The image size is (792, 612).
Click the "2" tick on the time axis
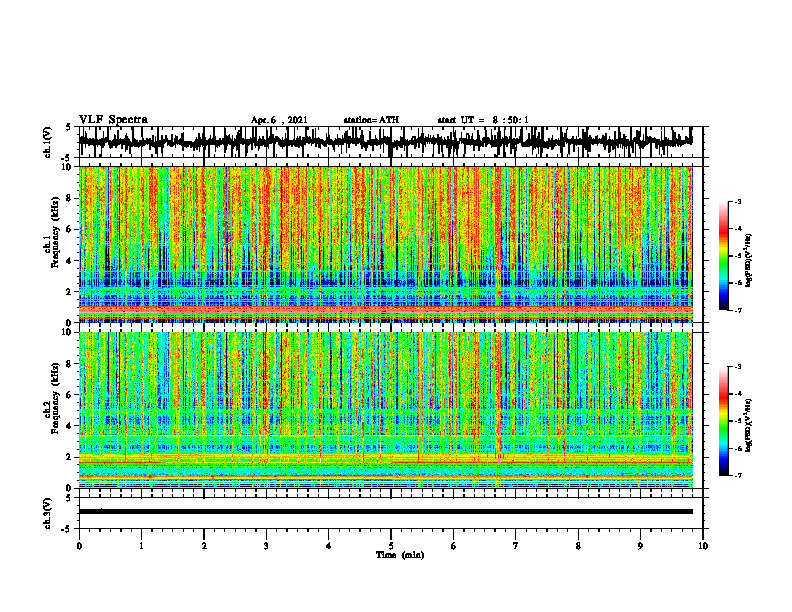click(x=204, y=546)
